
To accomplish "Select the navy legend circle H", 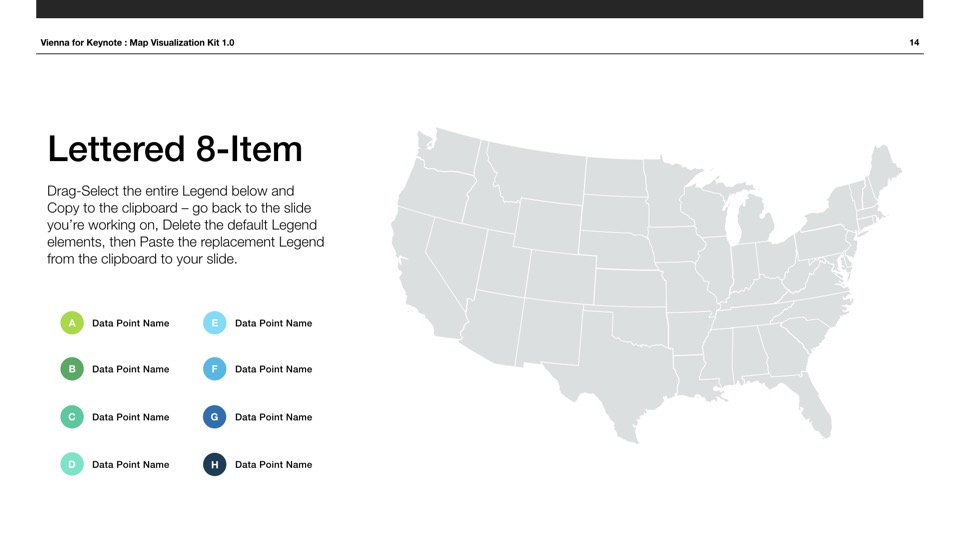I will point(214,464).
